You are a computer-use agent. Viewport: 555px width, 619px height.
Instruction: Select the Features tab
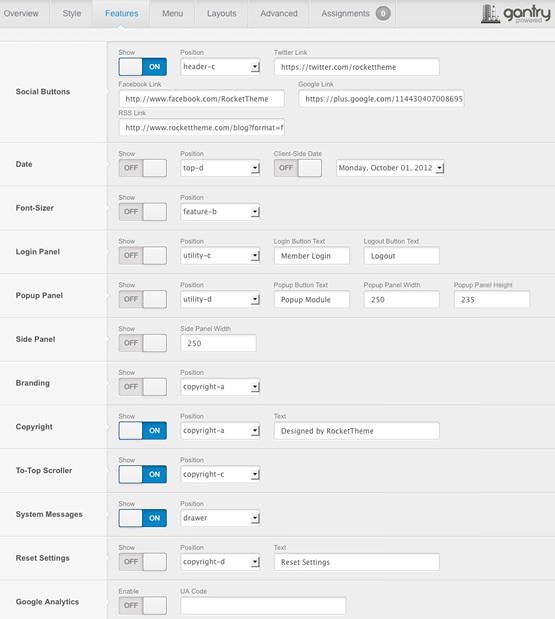tap(122, 13)
